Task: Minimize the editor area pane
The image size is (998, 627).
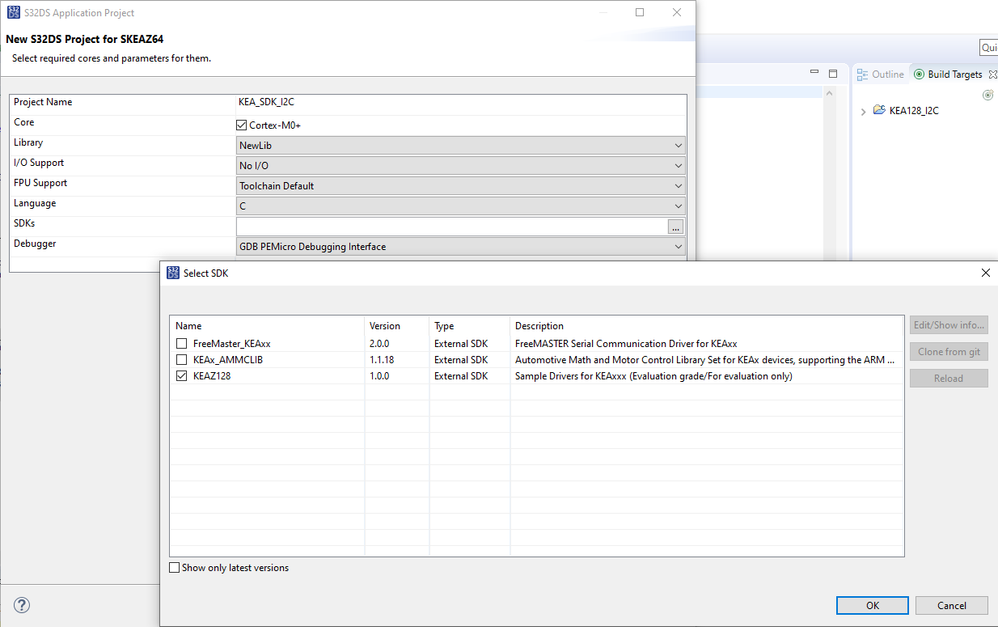Action: pos(814,73)
